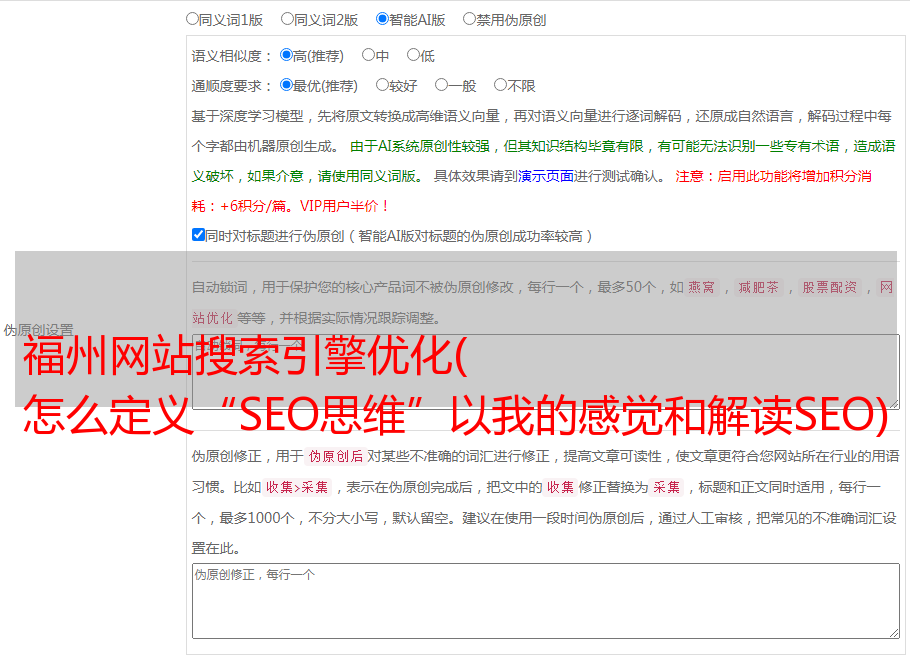The height and width of the screenshot is (658, 911).
Task: Toggle 同时对标题进行伪原创 checkbox
Action: click(198, 235)
